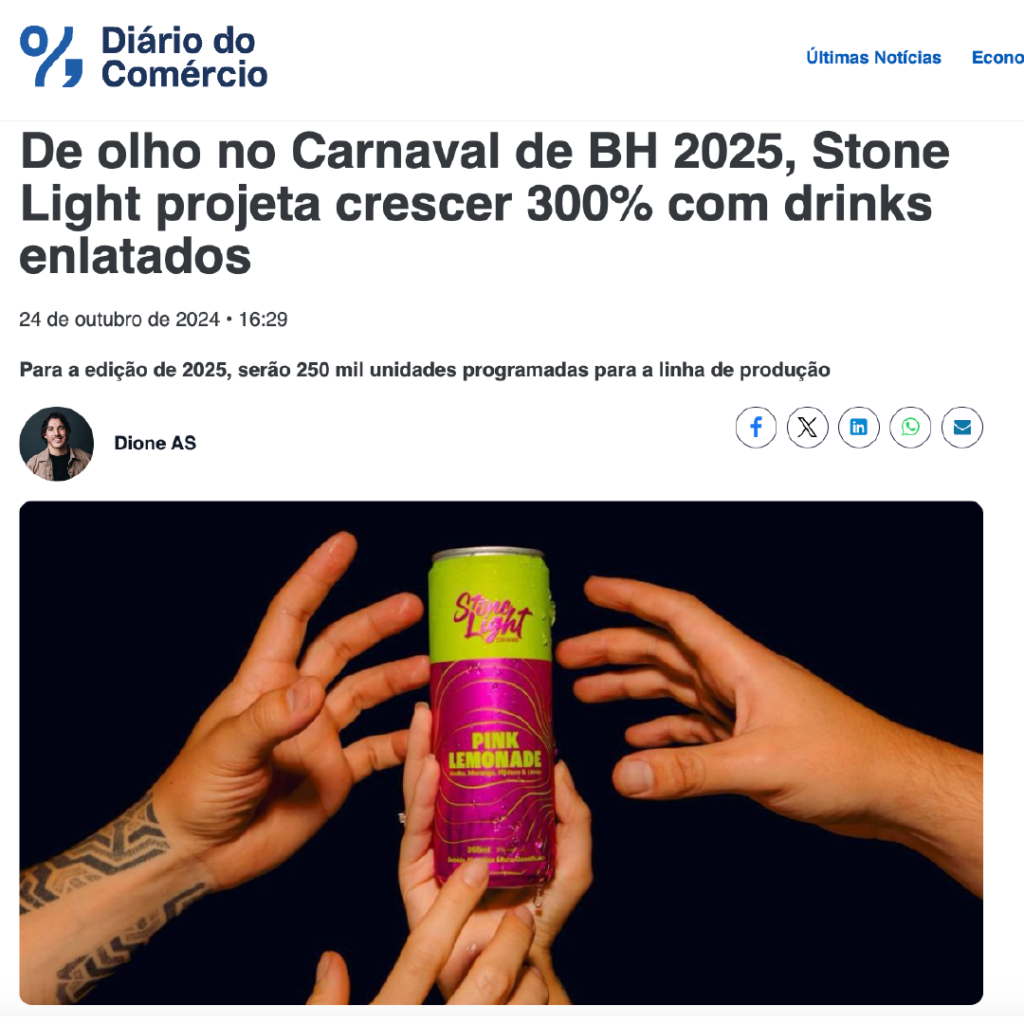Click the subtitle about 250 mil unidades
1024x1024 pixels.
point(424,370)
